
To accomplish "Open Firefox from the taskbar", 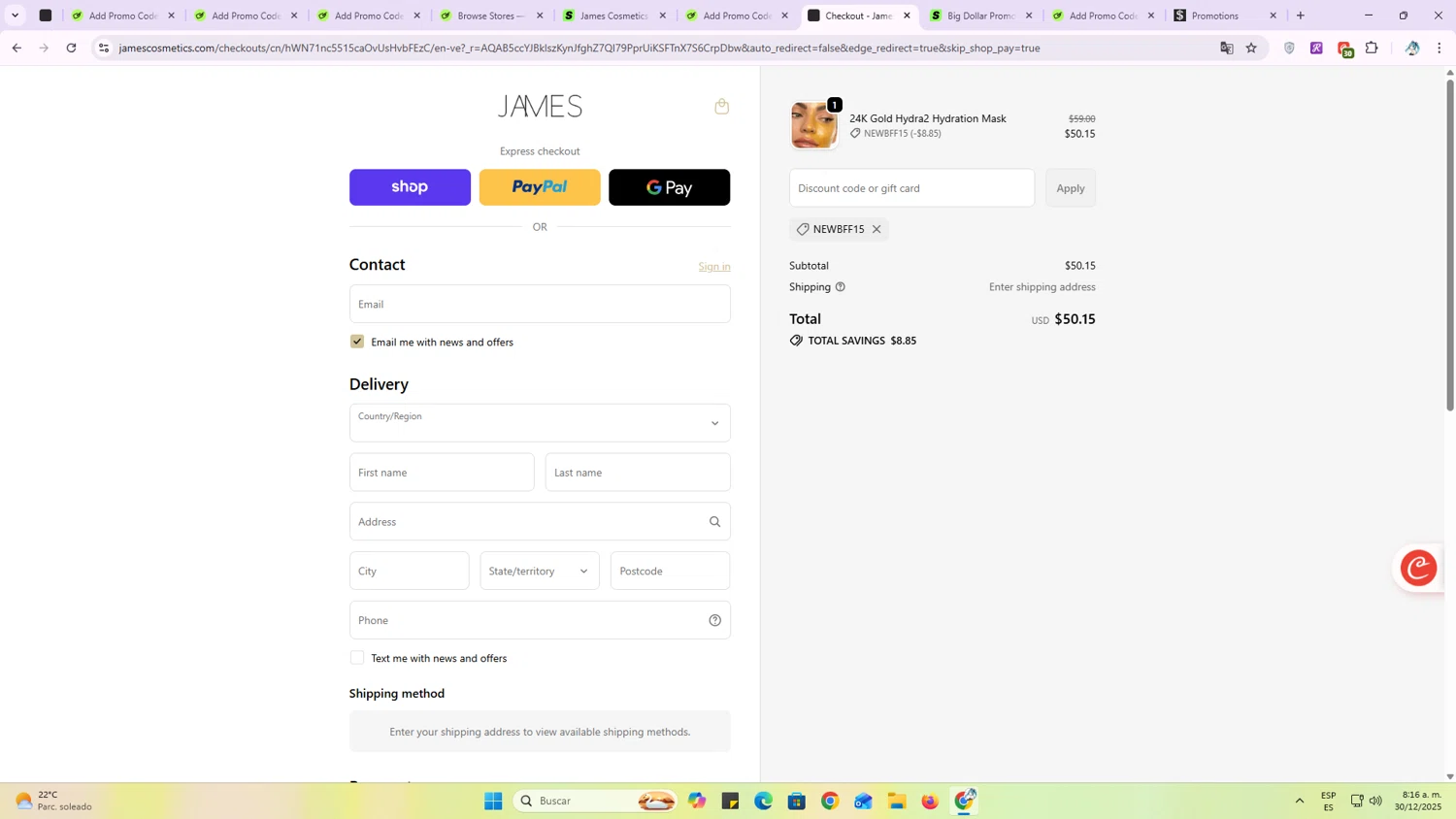I will [x=930, y=801].
